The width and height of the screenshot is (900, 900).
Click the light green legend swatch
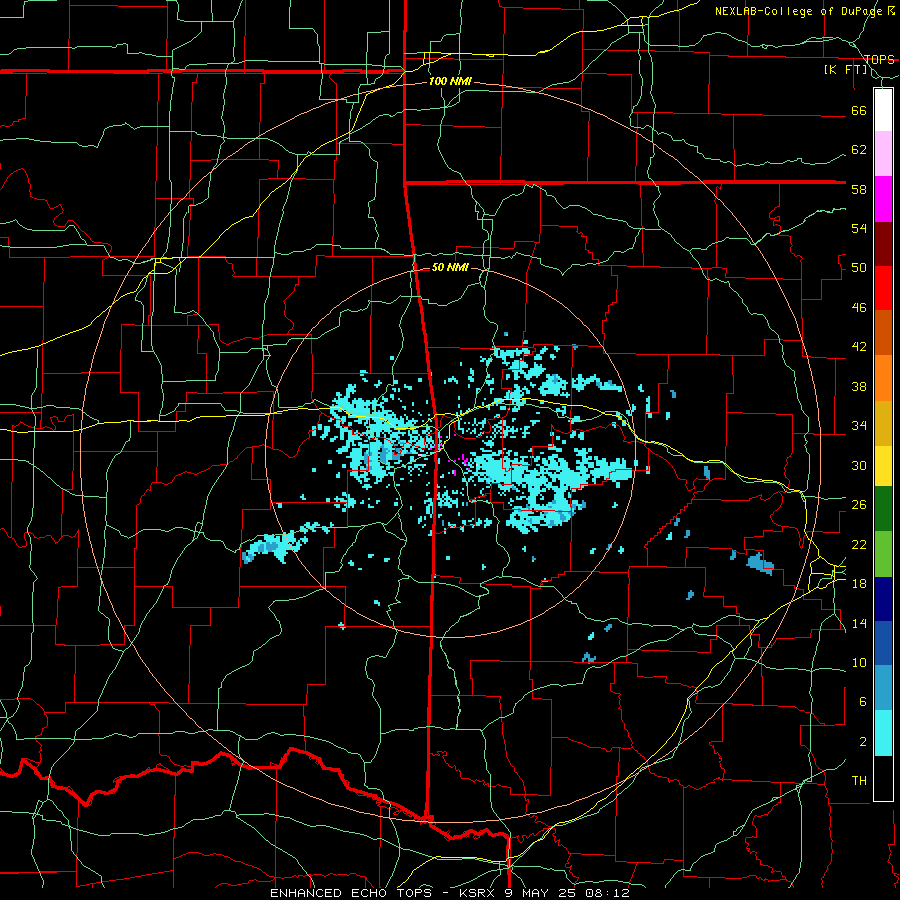[x=883, y=554]
